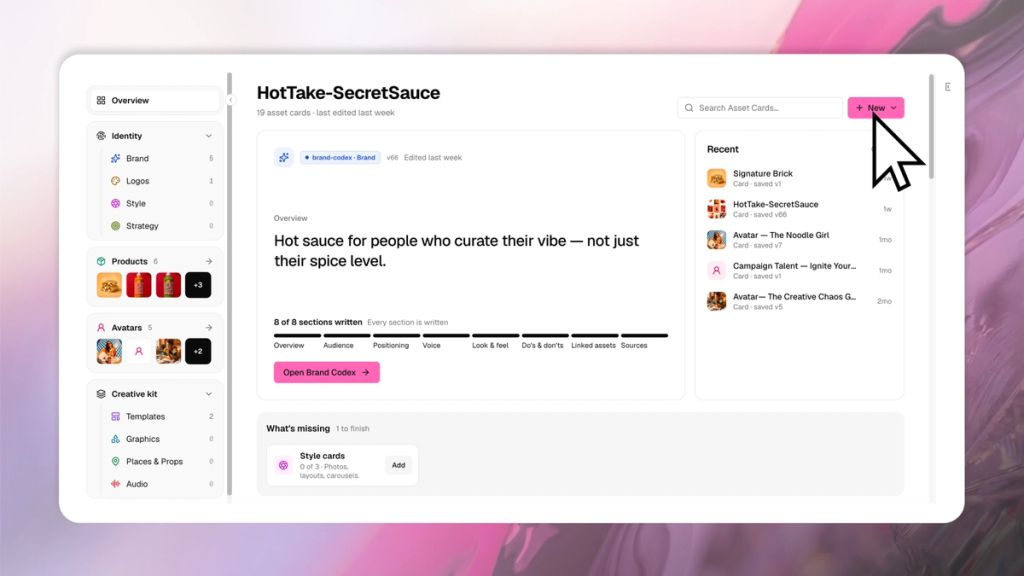This screenshot has height=576, width=1024.
Task: Select the Voice section progress tab
Action: pos(446,340)
